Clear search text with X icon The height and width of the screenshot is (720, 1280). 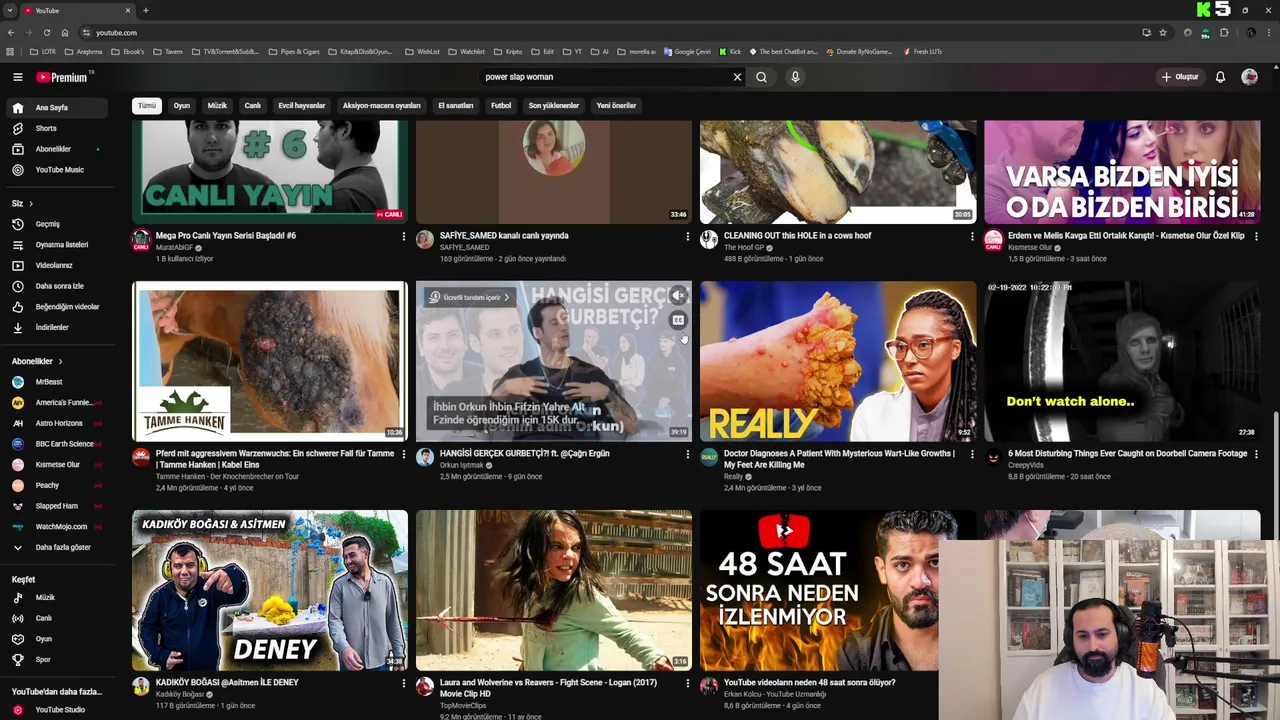coord(737,77)
